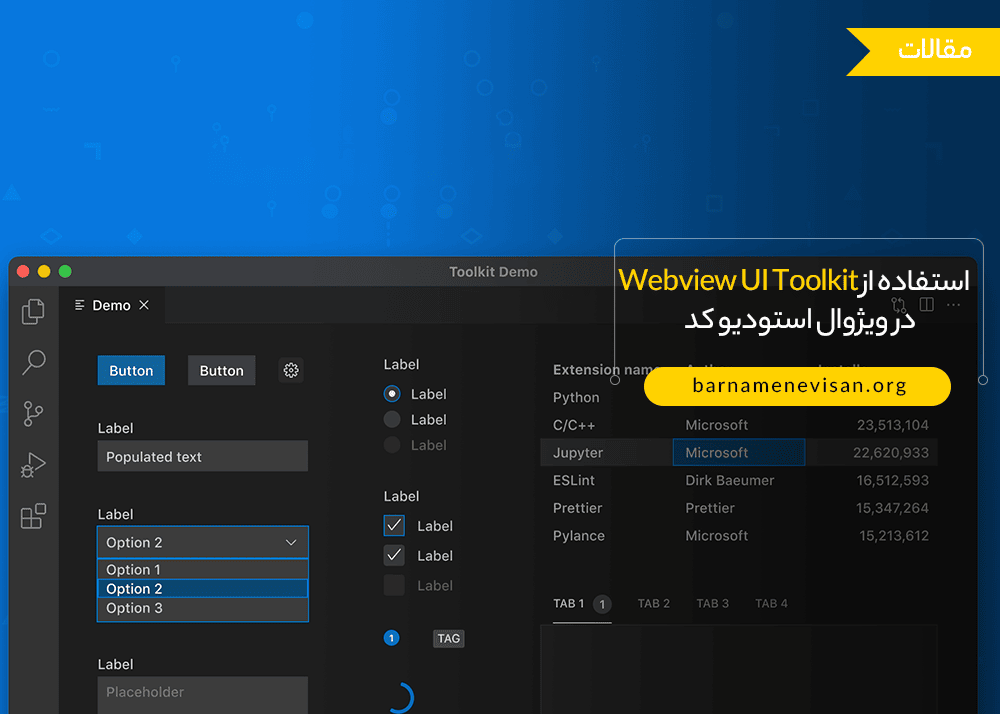Click the Python extension row name

576,397
